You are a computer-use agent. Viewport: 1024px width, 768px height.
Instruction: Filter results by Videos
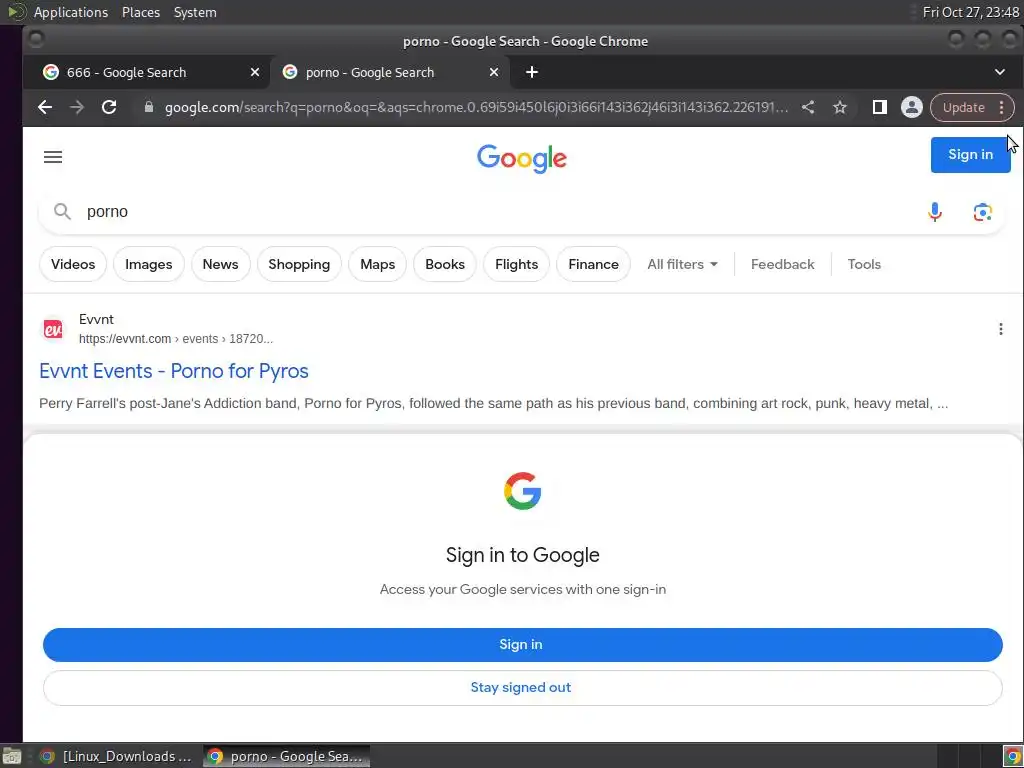73,264
